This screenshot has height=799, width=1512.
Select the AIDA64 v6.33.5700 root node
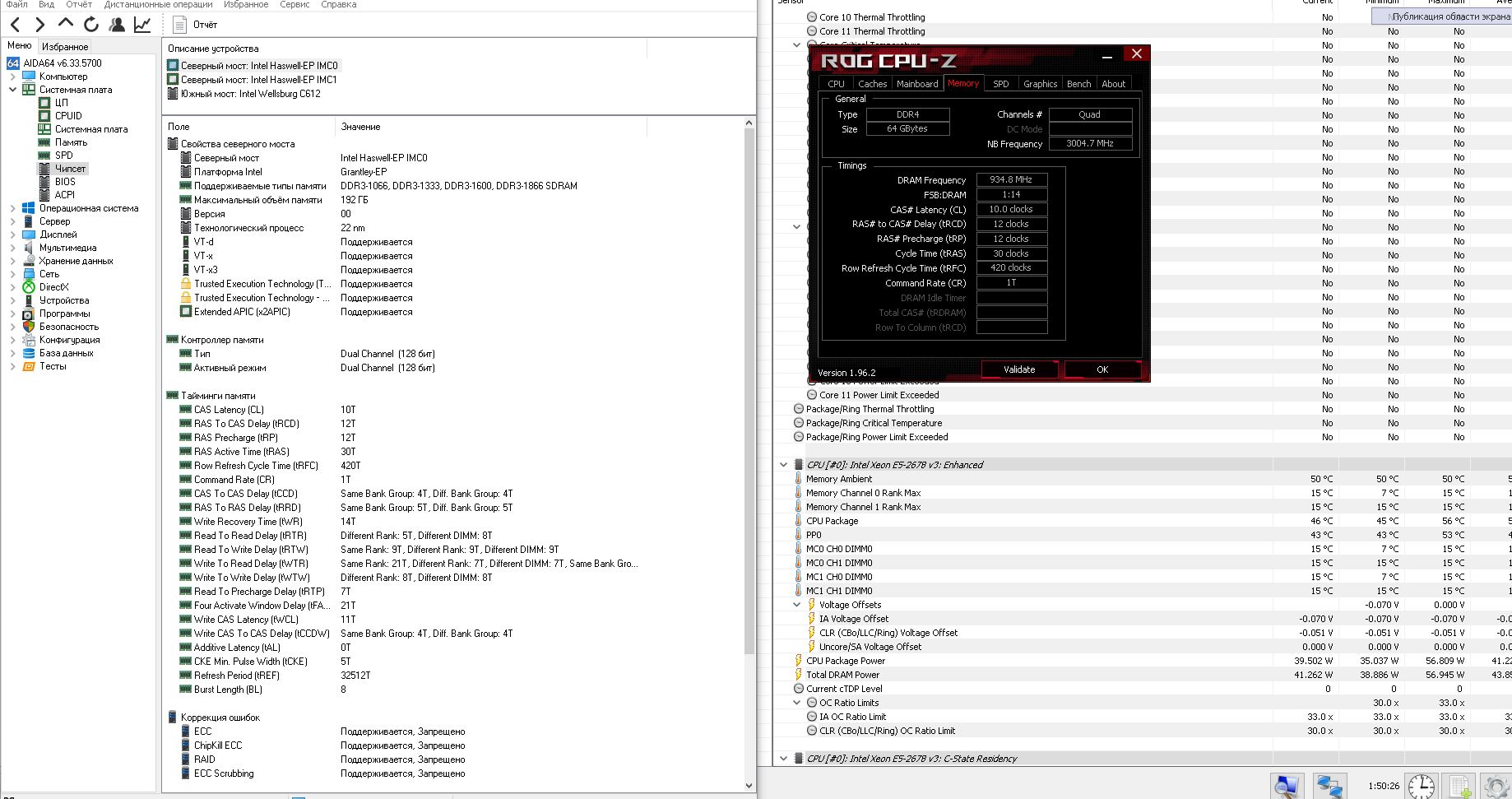(63, 63)
